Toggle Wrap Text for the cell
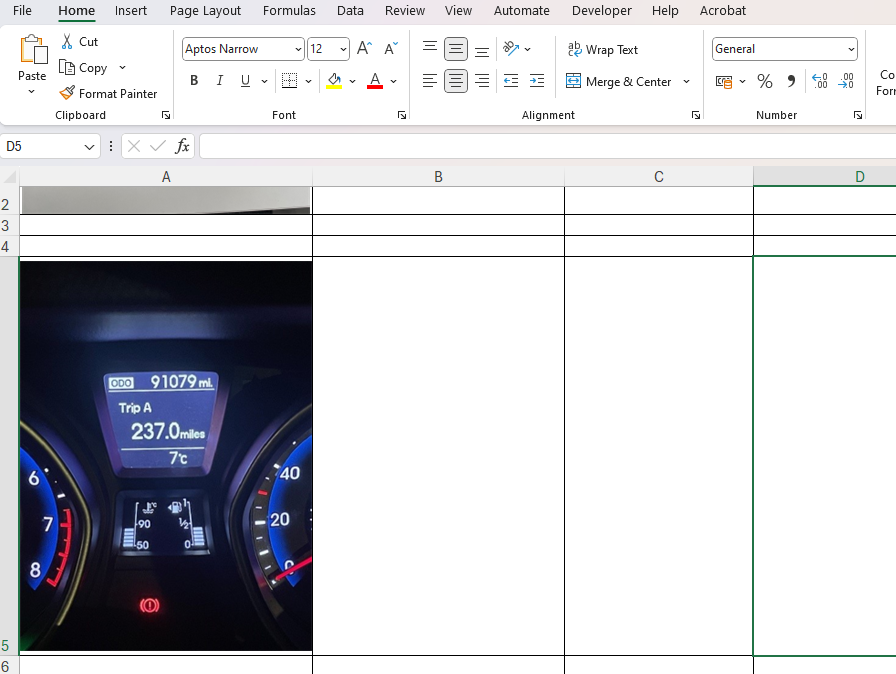 point(602,49)
